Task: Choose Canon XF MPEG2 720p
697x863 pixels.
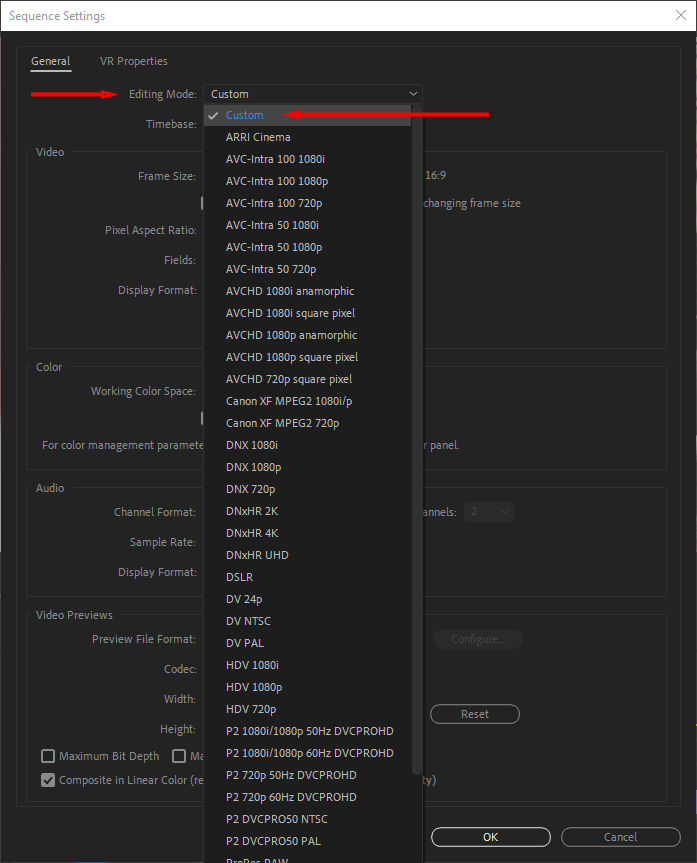Action: pyautogui.click(x=282, y=423)
